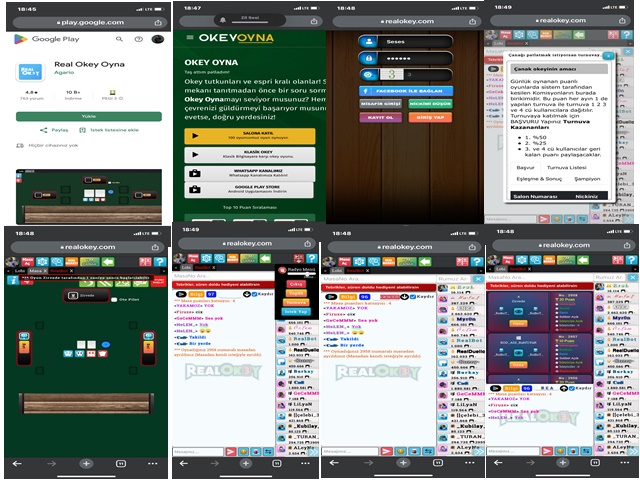
Task: Open browser three-dots menu below game table
Action: coord(153,464)
